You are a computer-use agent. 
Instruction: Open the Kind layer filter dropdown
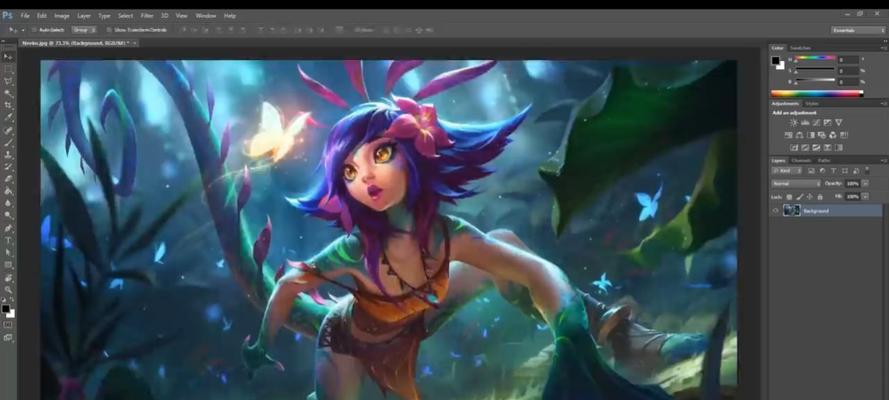coord(786,171)
